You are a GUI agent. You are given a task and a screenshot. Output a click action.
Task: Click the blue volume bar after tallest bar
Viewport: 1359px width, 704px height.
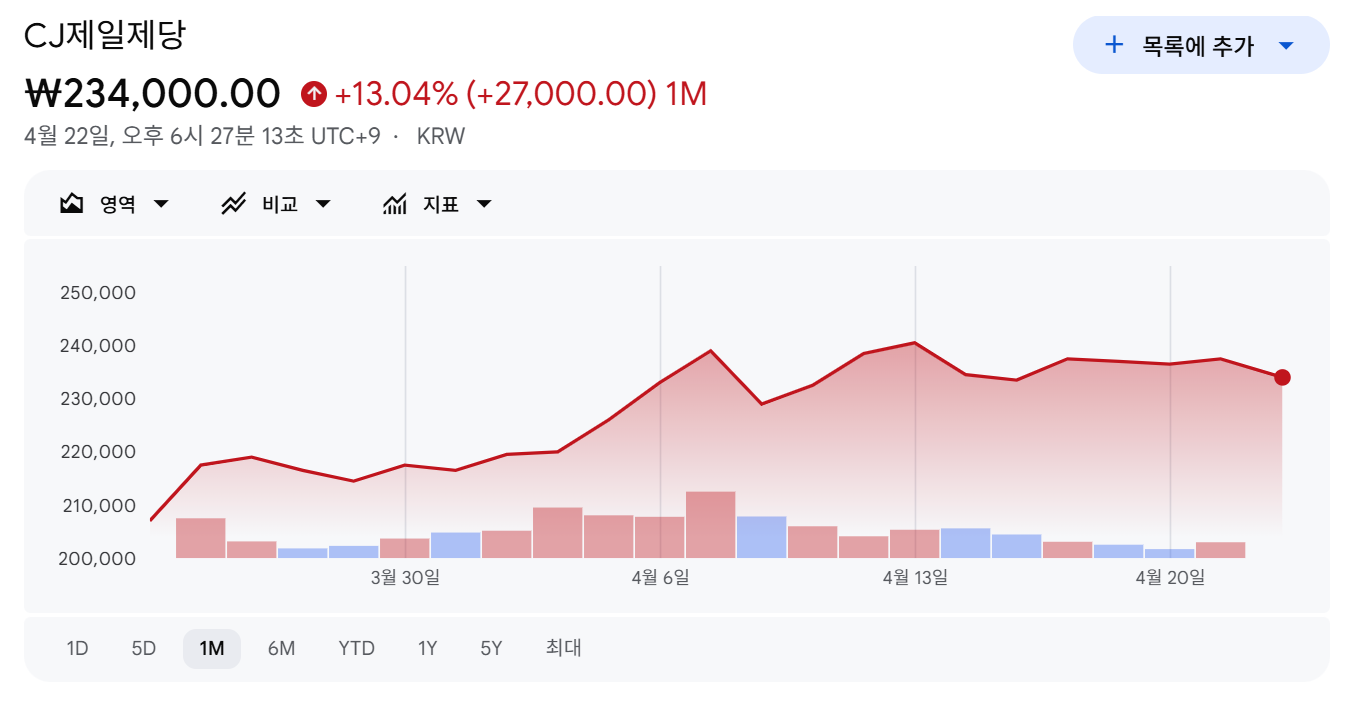tap(762, 537)
